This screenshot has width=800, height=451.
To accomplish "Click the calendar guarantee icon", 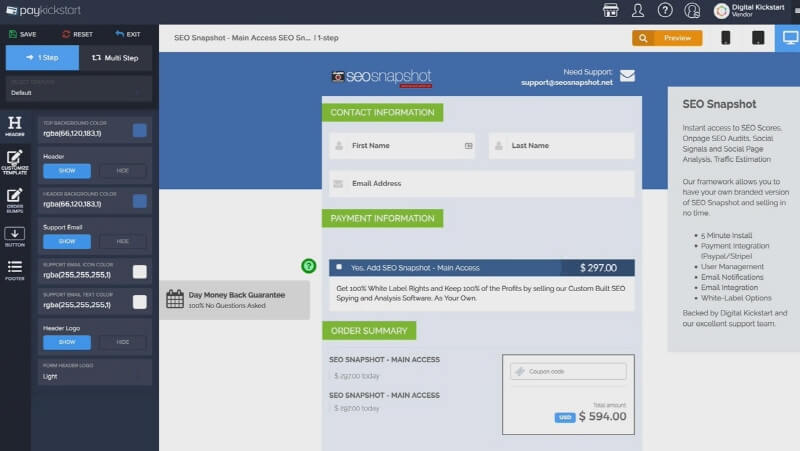I will (174, 299).
